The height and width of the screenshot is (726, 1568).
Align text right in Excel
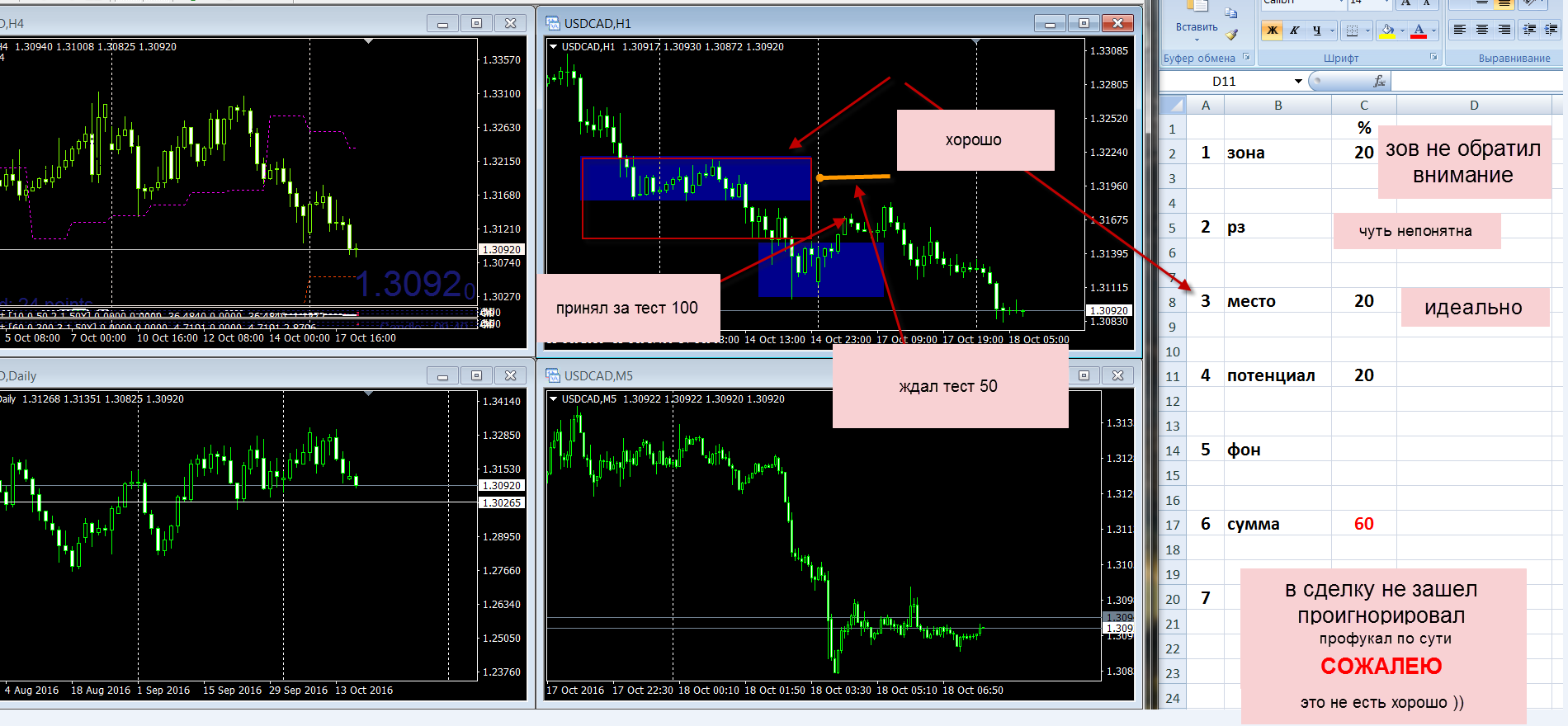point(1504,30)
